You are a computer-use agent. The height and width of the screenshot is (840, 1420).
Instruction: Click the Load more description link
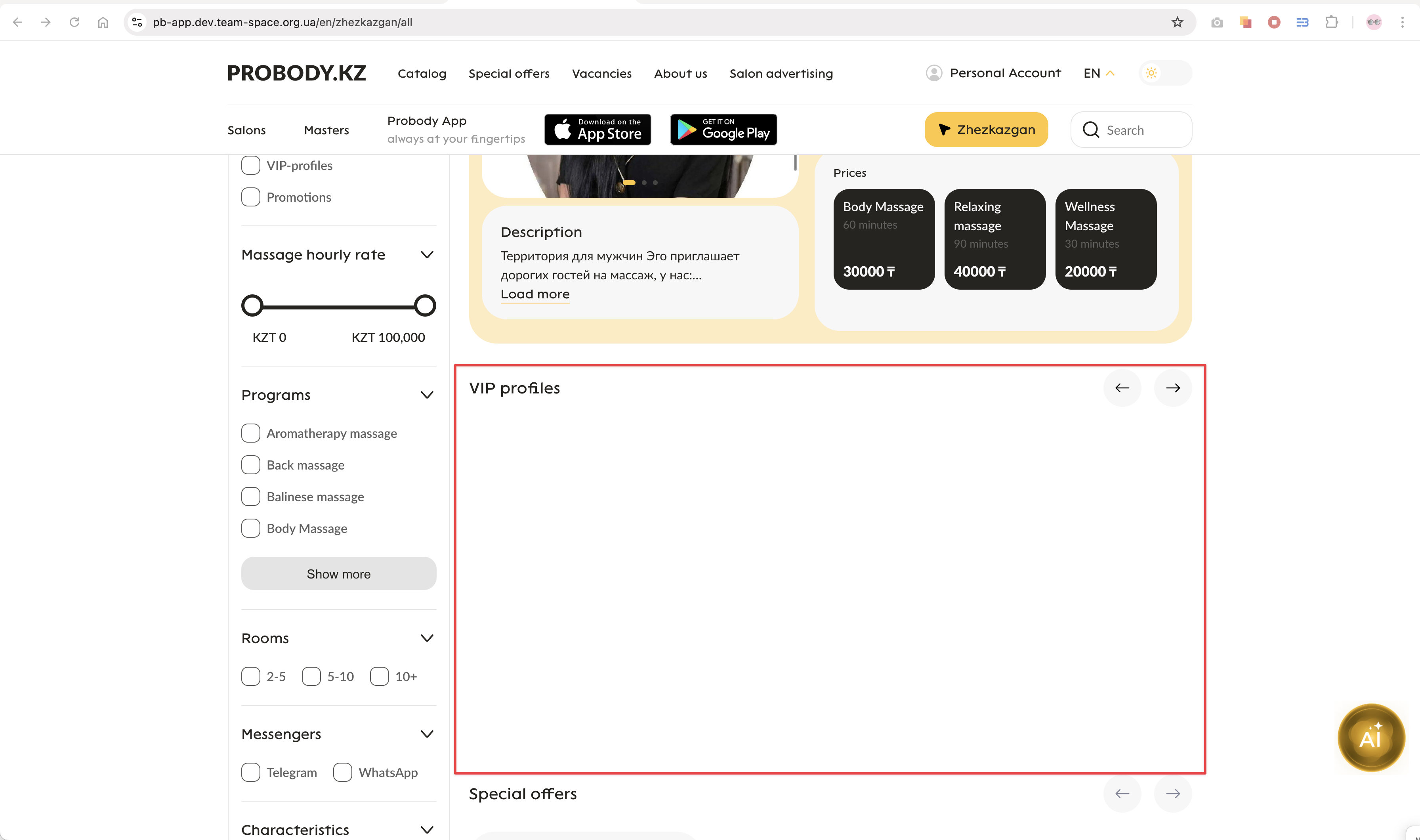(x=535, y=294)
